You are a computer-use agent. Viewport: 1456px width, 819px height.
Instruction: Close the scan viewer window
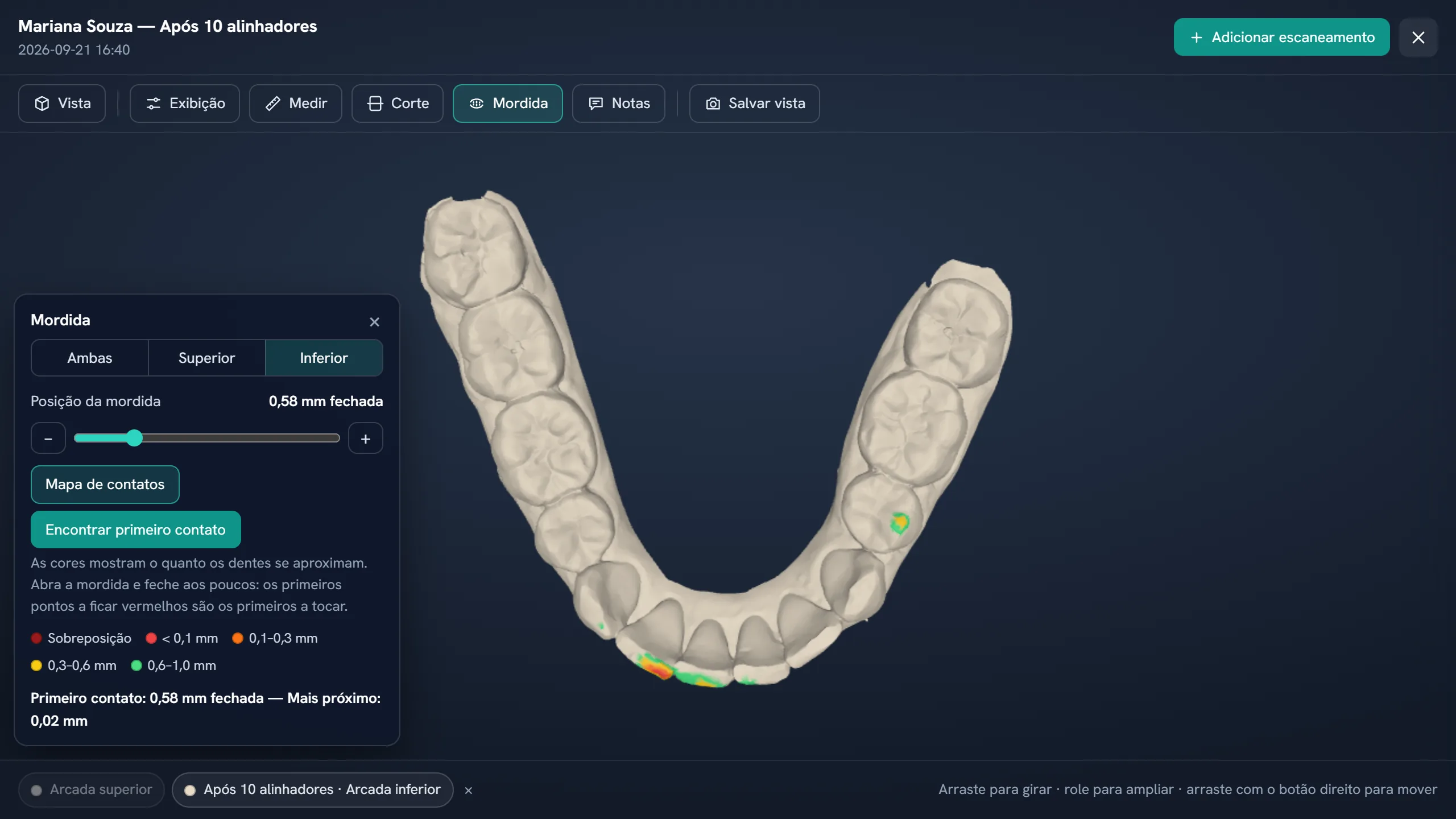click(x=1418, y=38)
